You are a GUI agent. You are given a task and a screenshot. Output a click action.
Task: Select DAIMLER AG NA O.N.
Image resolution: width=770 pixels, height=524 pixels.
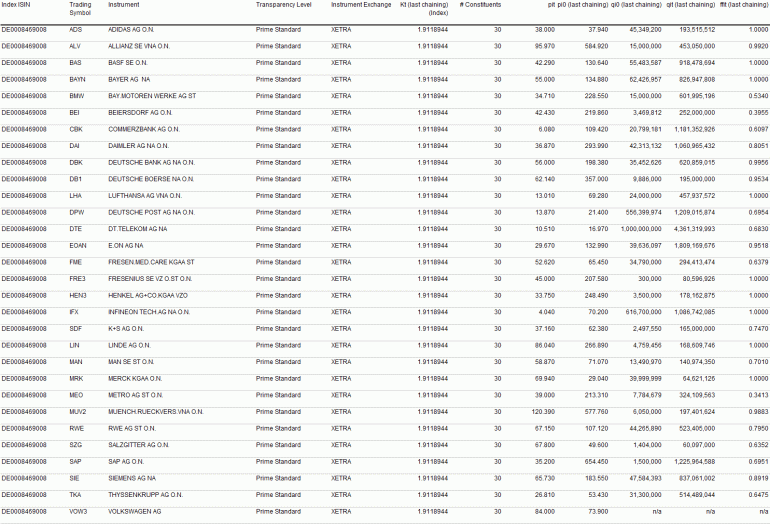pyautogui.click(x=138, y=146)
